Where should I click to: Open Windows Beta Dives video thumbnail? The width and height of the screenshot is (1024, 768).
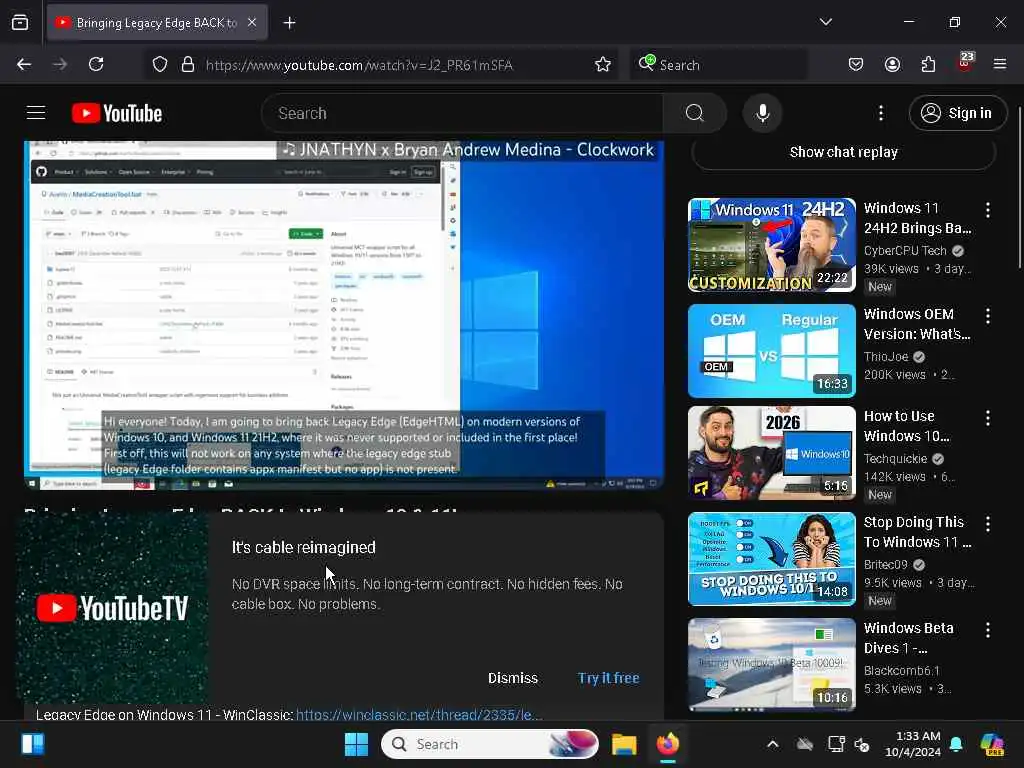(x=772, y=665)
